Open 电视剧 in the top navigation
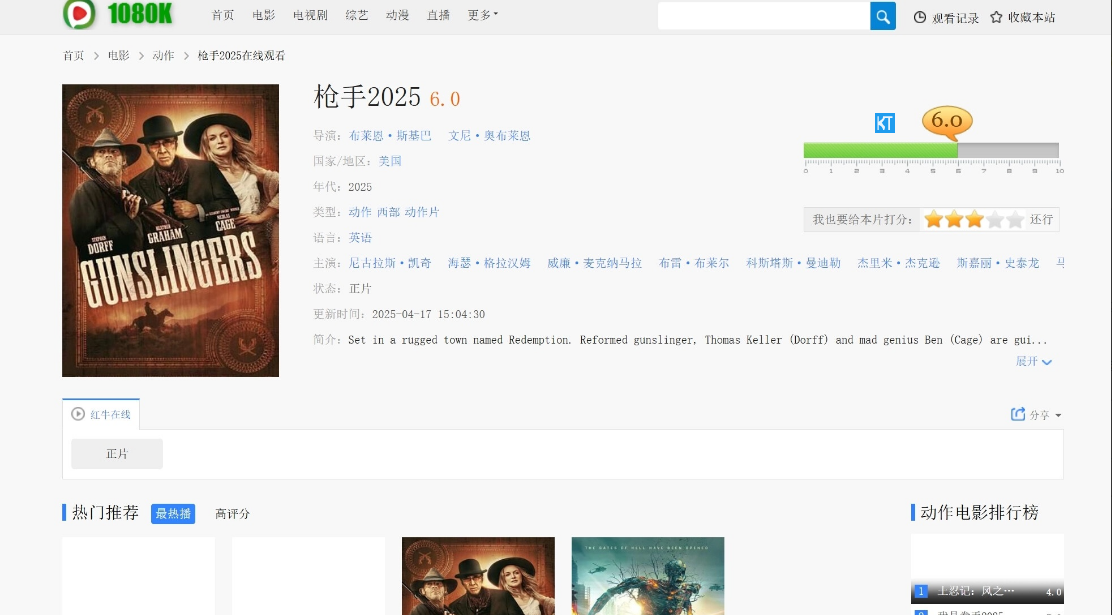 (x=311, y=15)
